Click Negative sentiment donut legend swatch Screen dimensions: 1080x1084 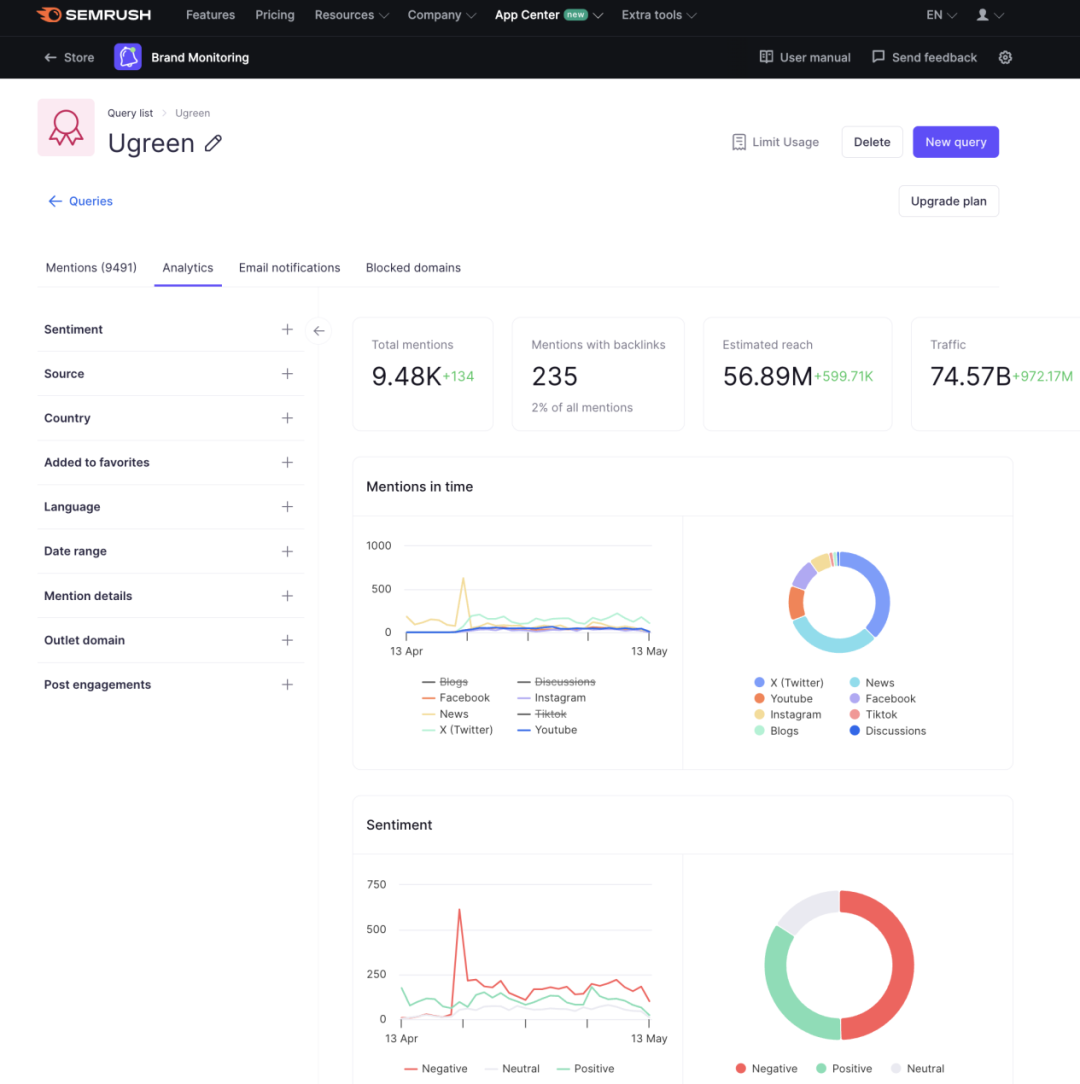coord(741,1069)
